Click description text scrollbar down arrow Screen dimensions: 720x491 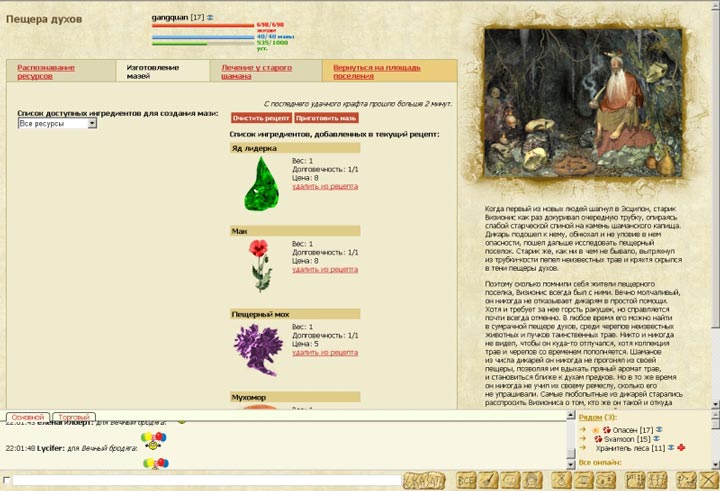[715, 404]
